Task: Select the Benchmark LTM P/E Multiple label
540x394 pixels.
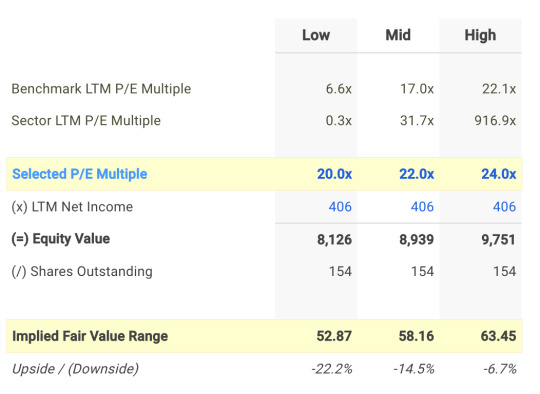Action: click(x=101, y=89)
